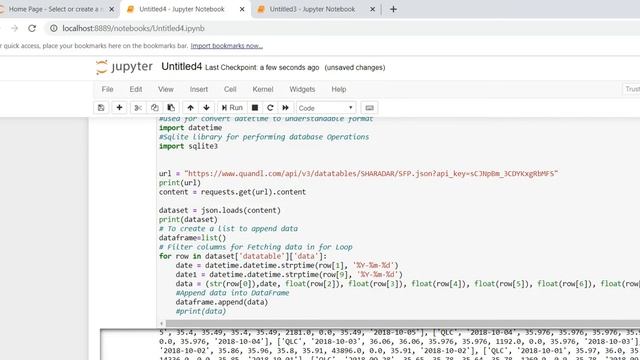This screenshot has height=360, width=640.
Task: Open the cell type Code dropdown
Action: click(326, 108)
